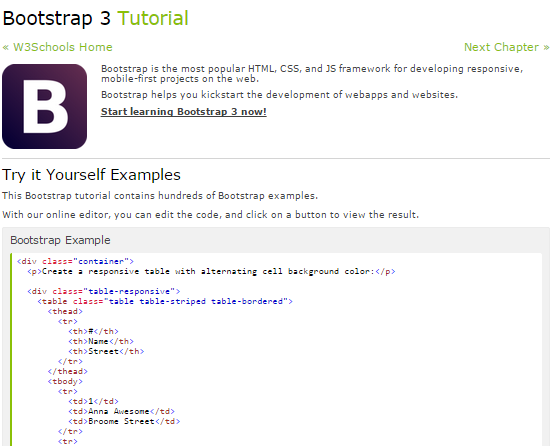
Task: Click the closing thead tag line
Action: pyautogui.click(x=67, y=371)
